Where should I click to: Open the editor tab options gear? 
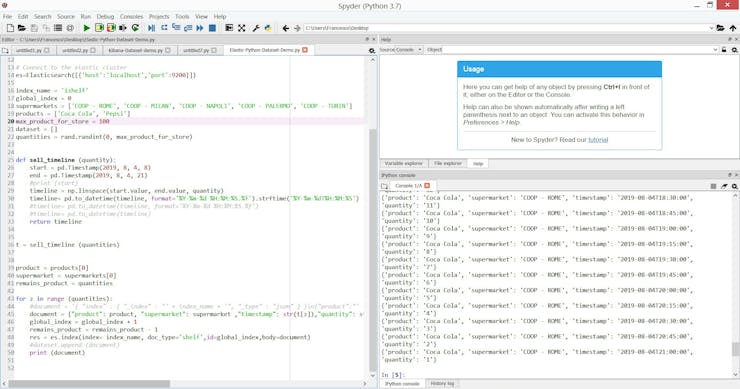pos(372,51)
